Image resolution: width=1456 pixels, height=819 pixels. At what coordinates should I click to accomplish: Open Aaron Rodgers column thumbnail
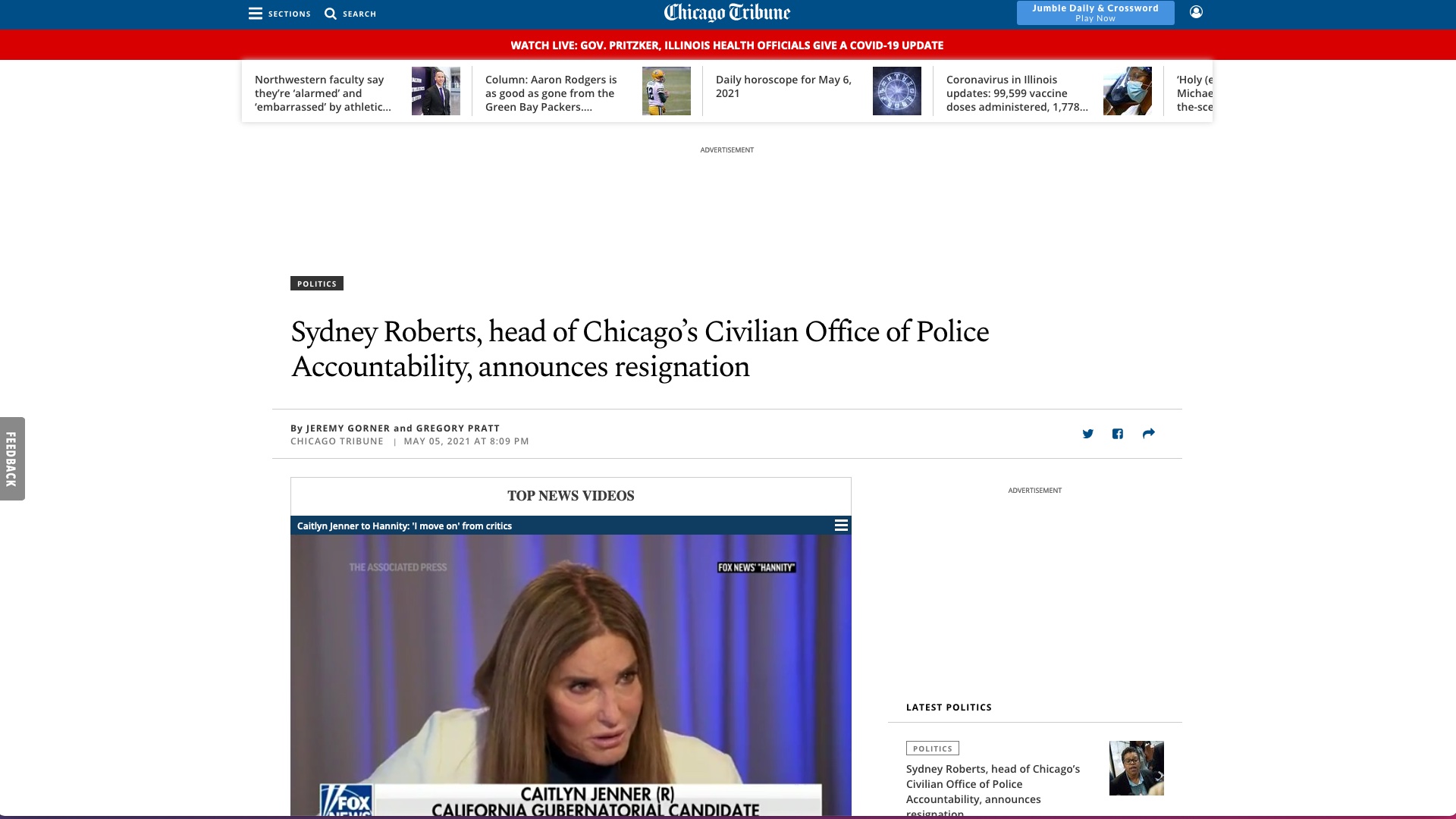[x=666, y=91]
